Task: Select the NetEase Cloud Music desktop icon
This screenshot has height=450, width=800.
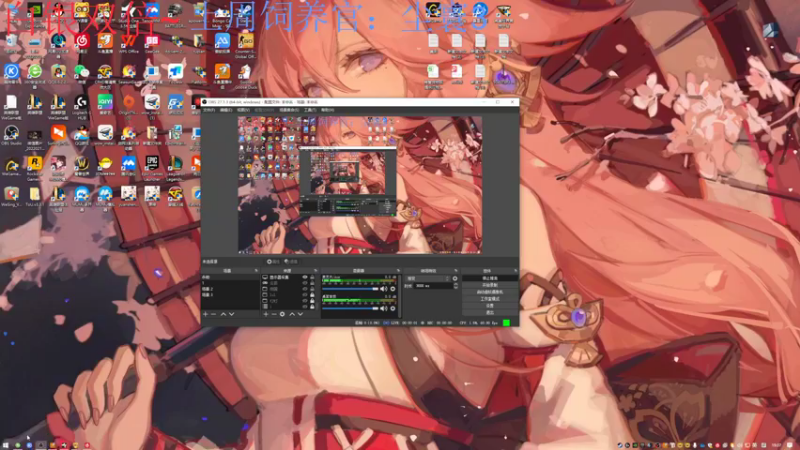Action: 82,43
